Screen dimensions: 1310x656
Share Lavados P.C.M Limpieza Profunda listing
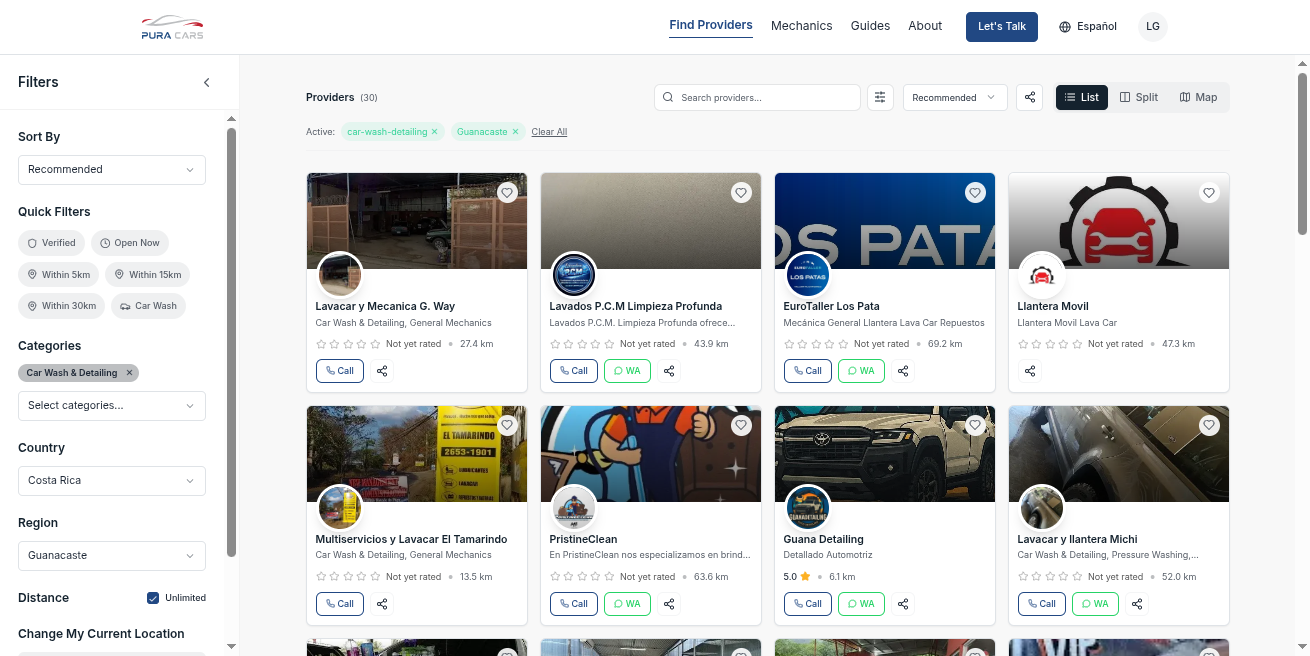670,371
